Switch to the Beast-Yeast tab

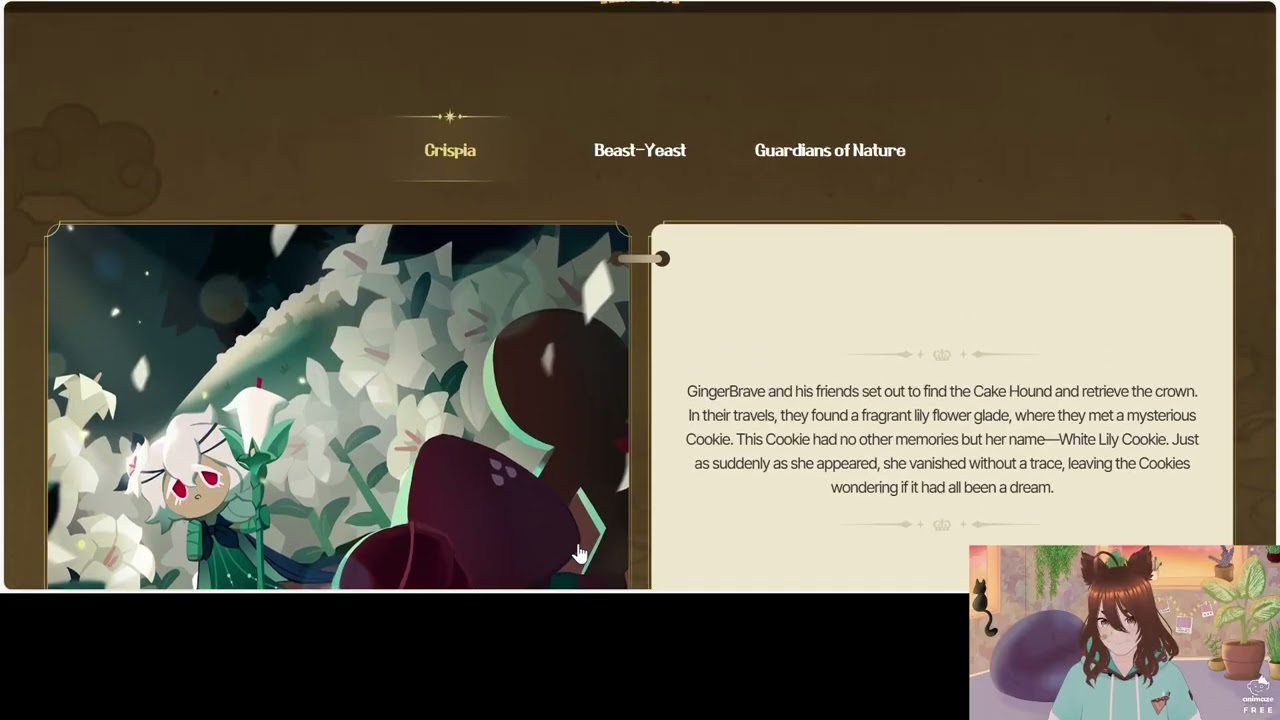pyautogui.click(x=640, y=150)
